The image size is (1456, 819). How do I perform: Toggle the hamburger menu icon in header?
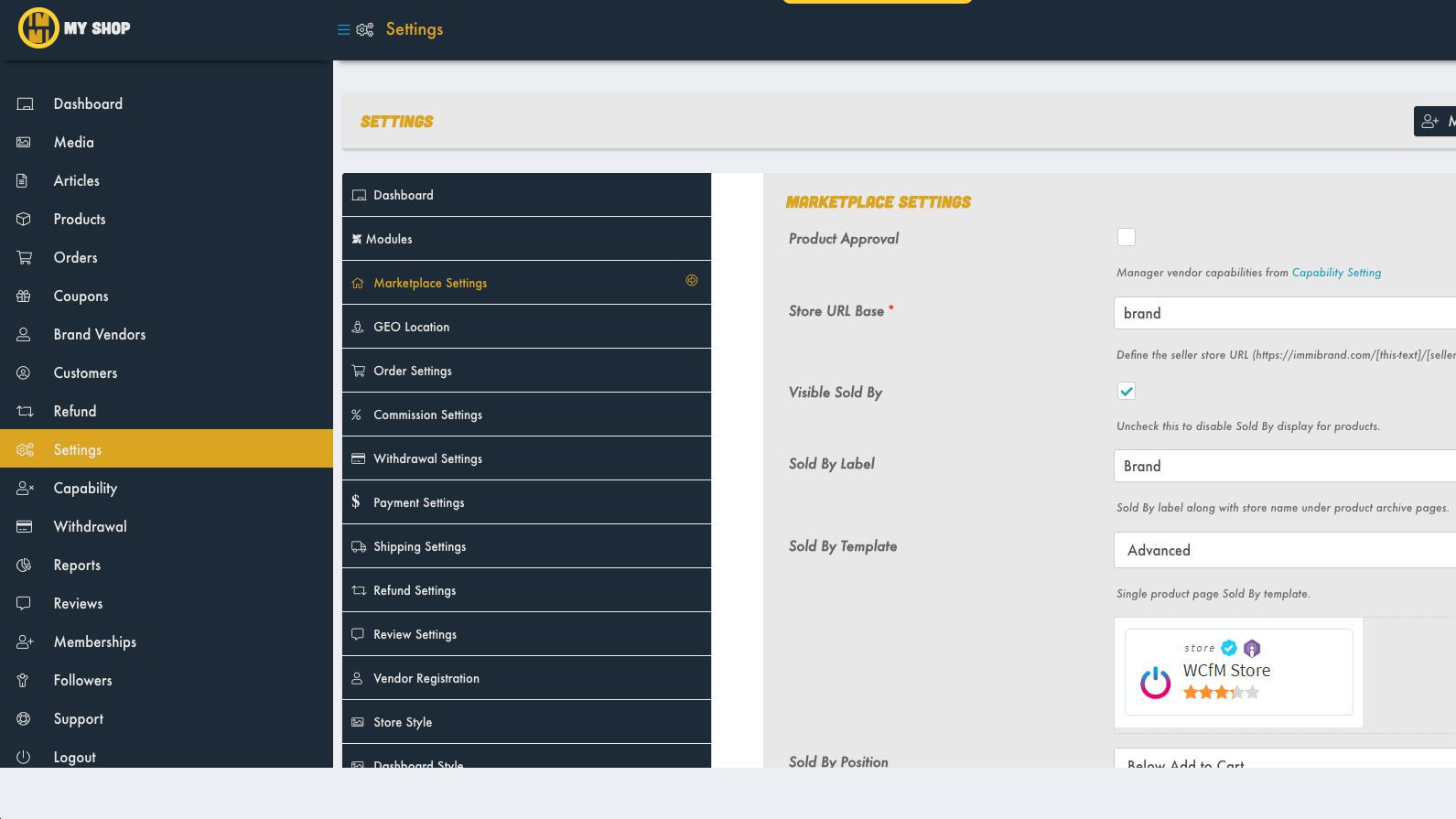[343, 29]
